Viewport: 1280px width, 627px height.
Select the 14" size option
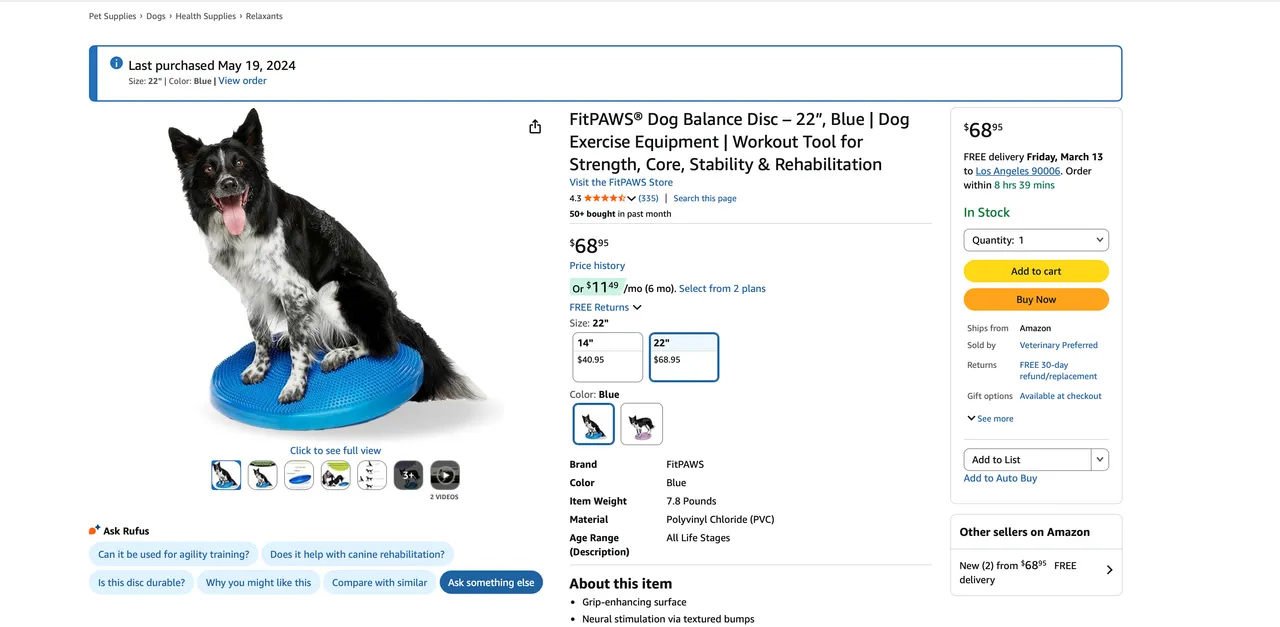607,357
